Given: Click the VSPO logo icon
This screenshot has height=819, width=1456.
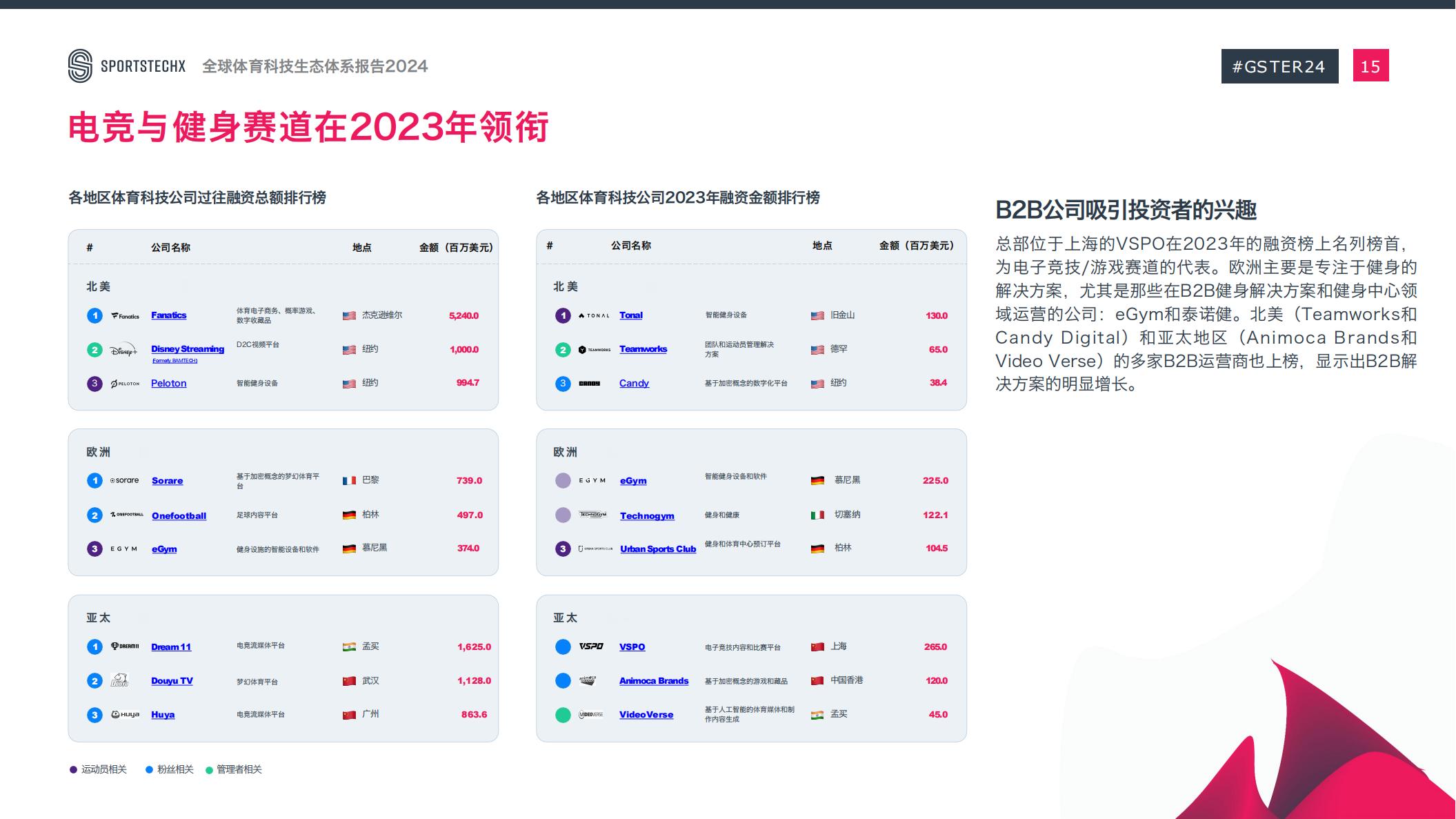Looking at the screenshot, I should [x=591, y=647].
